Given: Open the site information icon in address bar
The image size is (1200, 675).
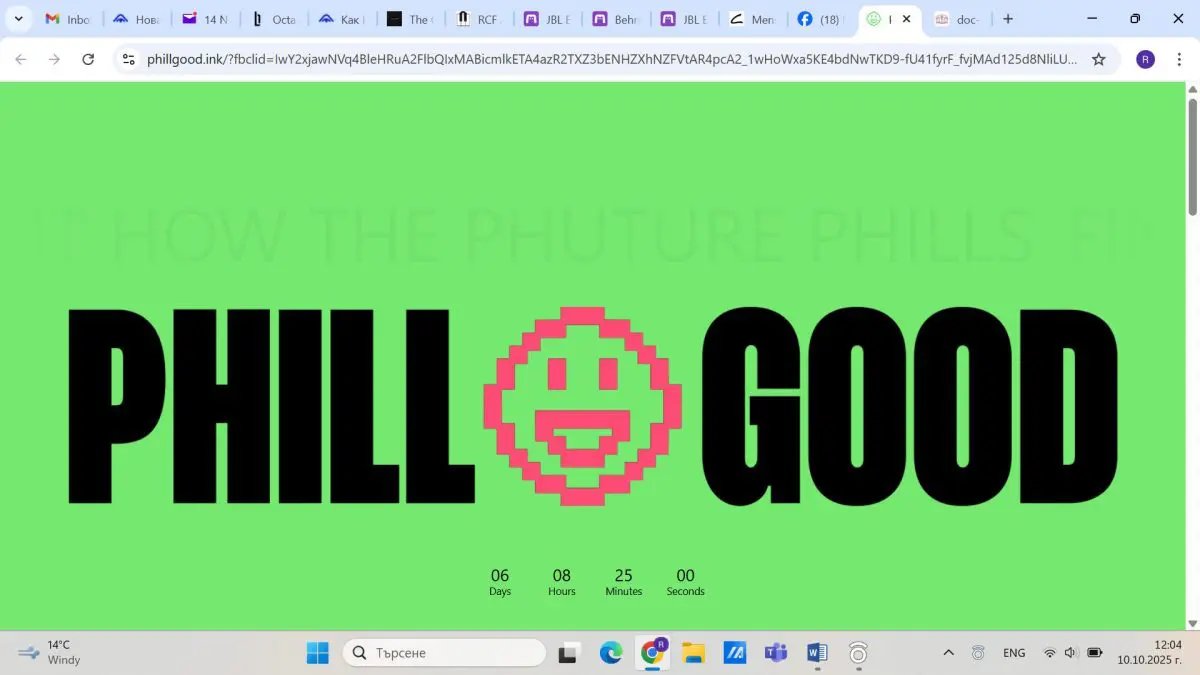Looking at the screenshot, I should click(128, 59).
